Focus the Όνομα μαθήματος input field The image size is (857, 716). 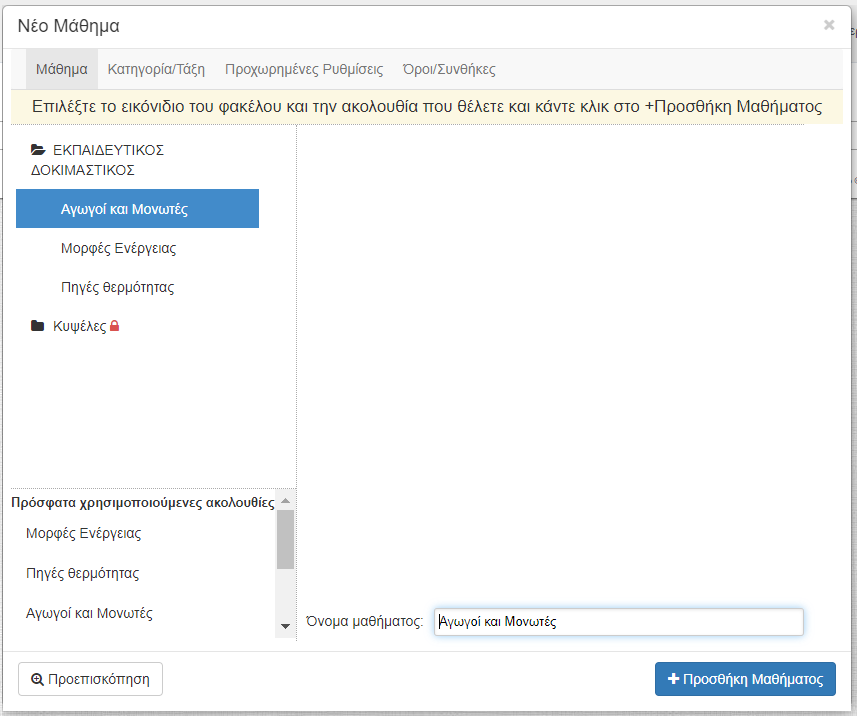[x=619, y=622]
